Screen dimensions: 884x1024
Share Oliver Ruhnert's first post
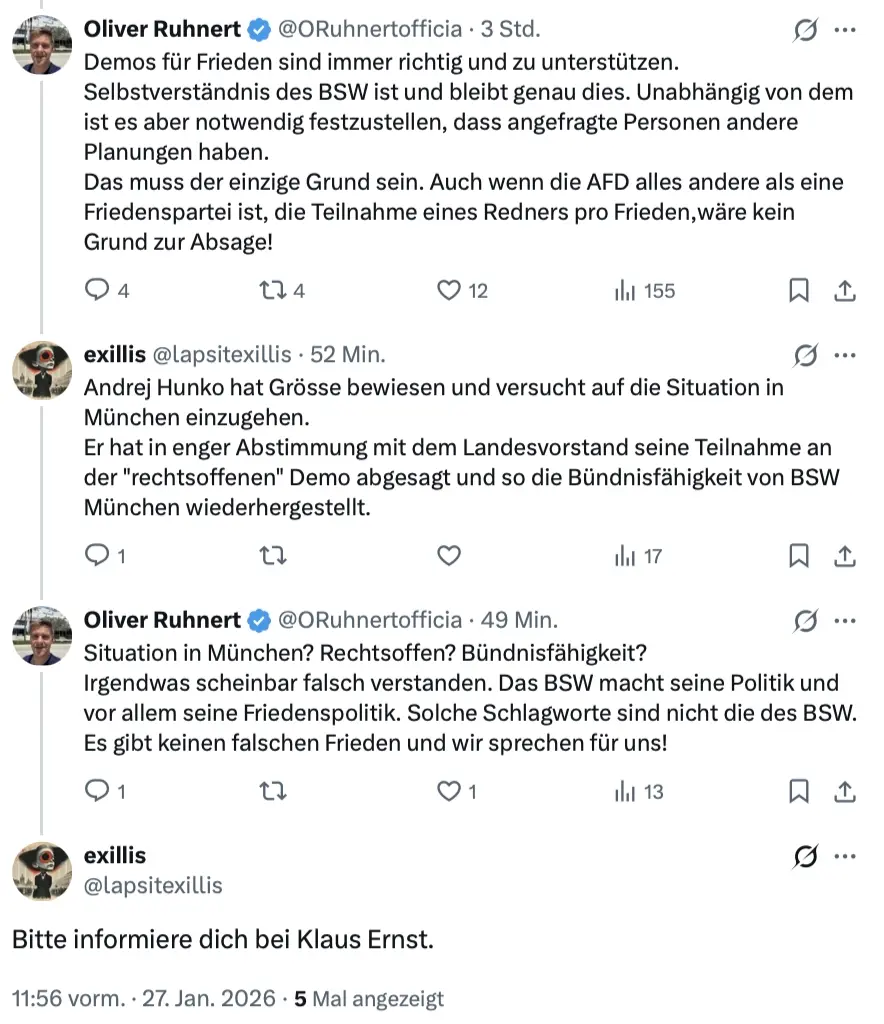(x=845, y=291)
